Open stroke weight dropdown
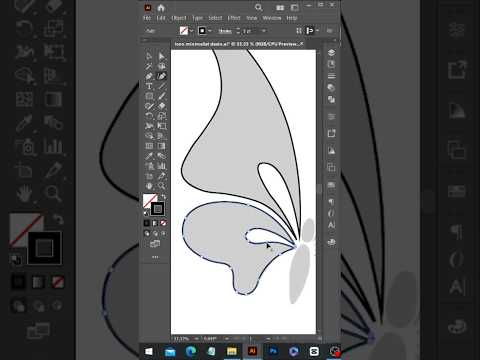The height and width of the screenshot is (360, 480). (x=264, y=31)
